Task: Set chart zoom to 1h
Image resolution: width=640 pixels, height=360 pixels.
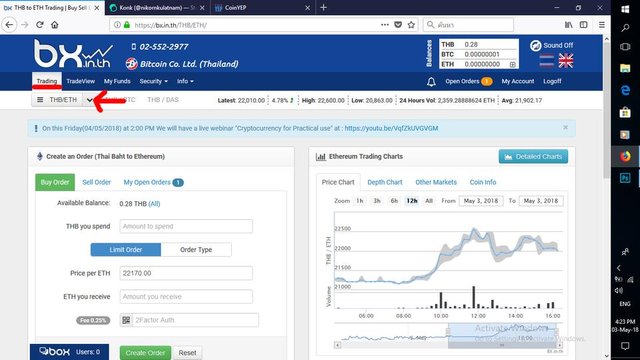Action: 360,201
